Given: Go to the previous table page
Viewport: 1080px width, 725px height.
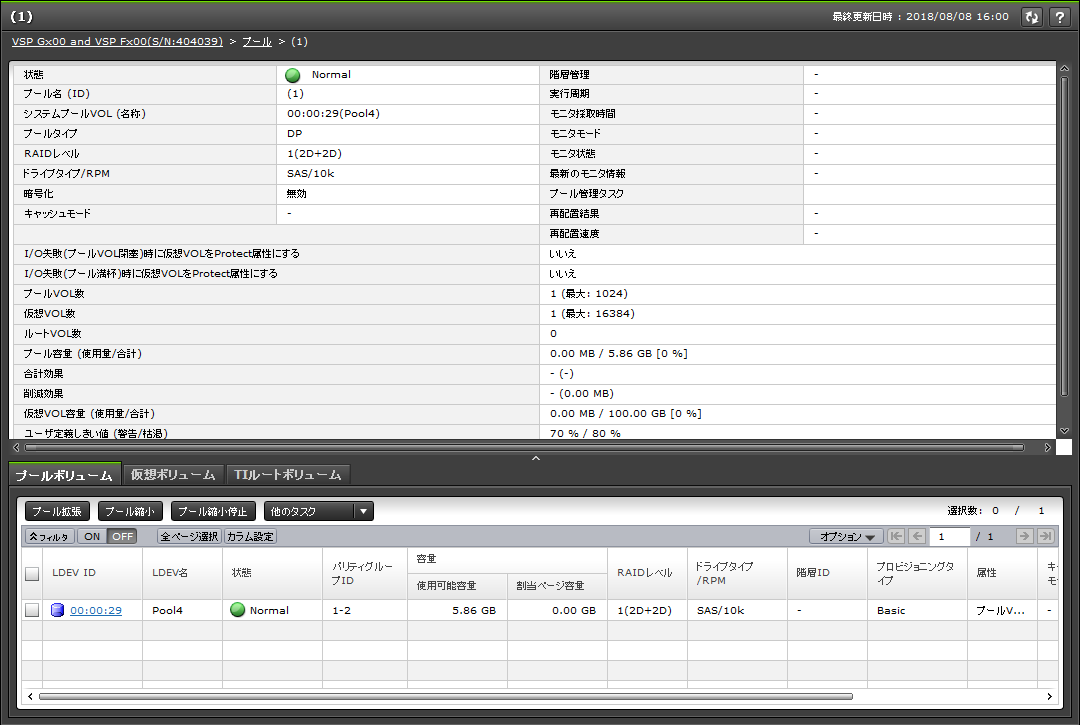Looking at the screenshot, I should pyautogui.click(x=917, y=537).
